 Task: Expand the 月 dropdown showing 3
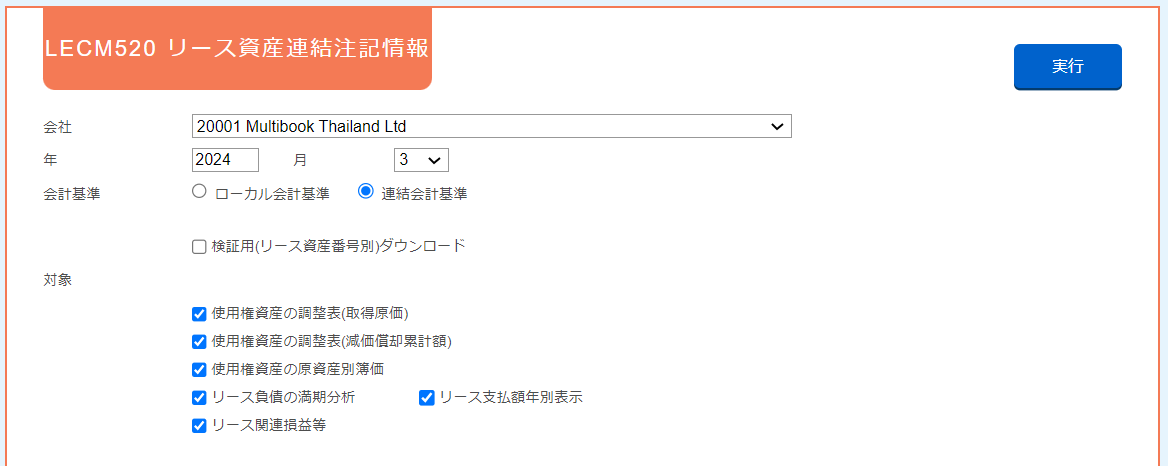pos(421,160)
